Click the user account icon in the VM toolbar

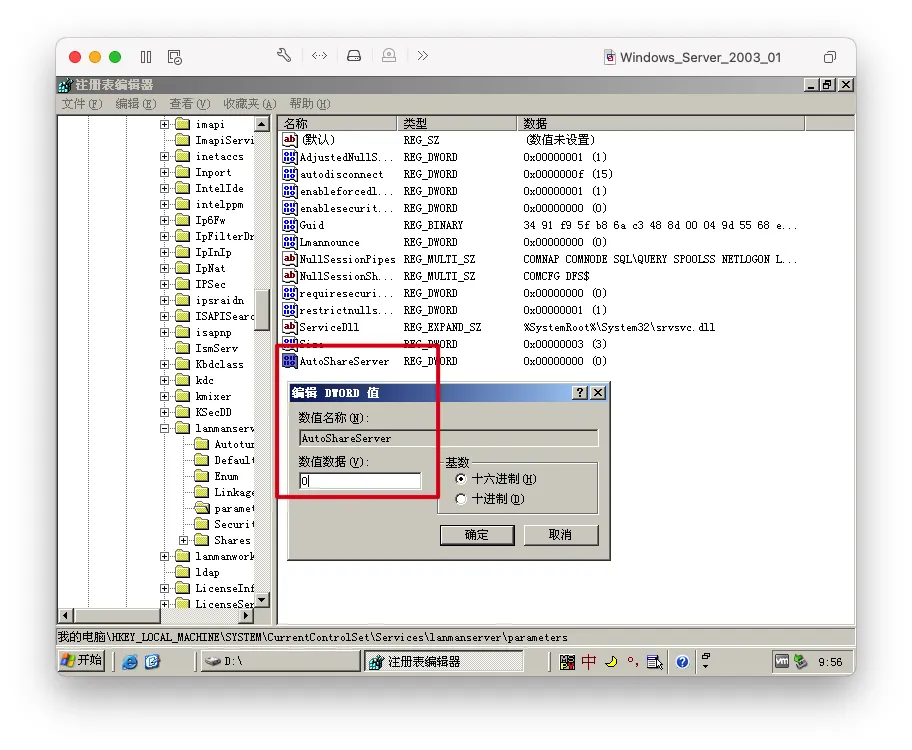point(389,56)
